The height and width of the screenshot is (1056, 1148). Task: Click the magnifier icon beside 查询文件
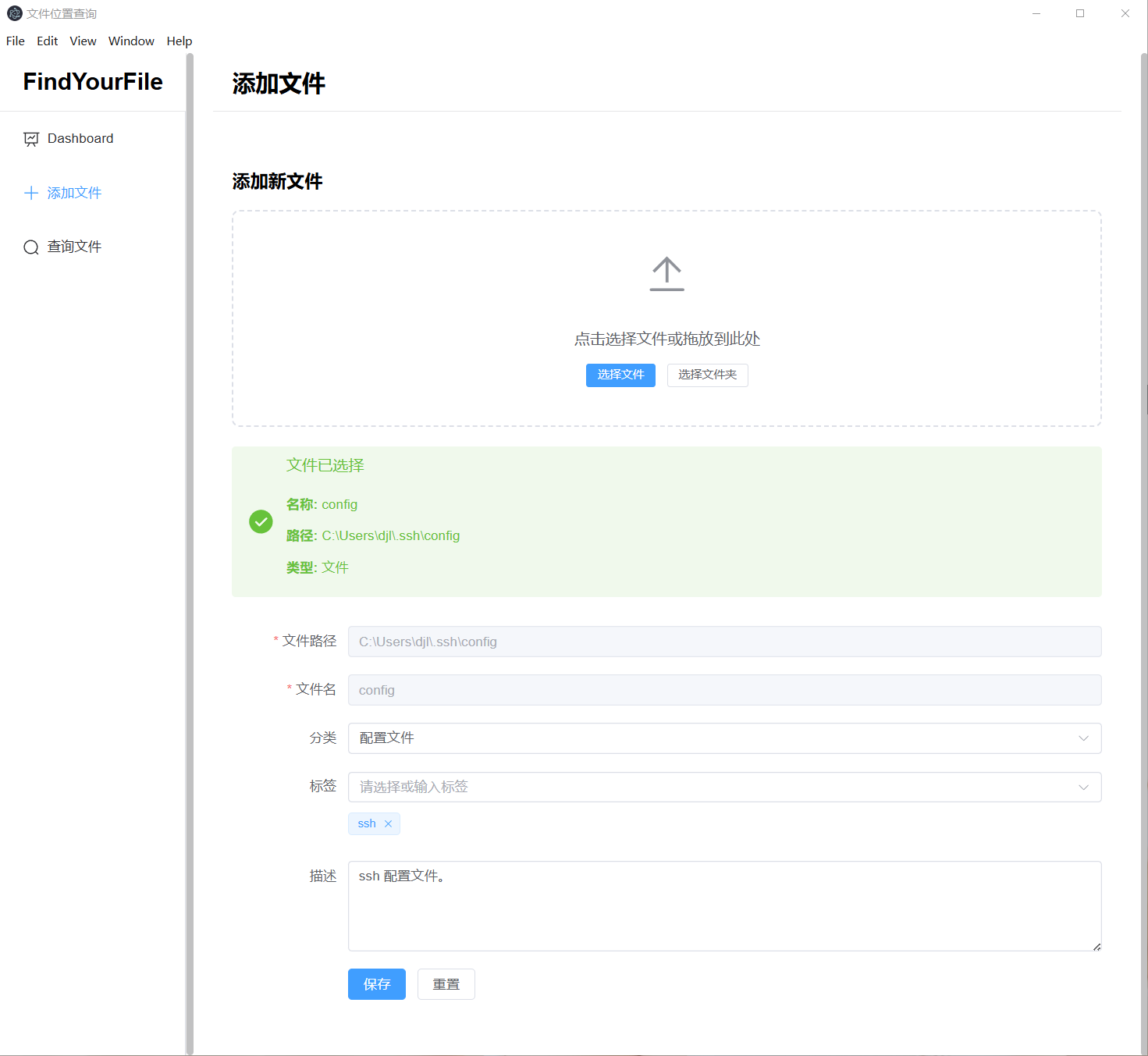click(31, 247)
